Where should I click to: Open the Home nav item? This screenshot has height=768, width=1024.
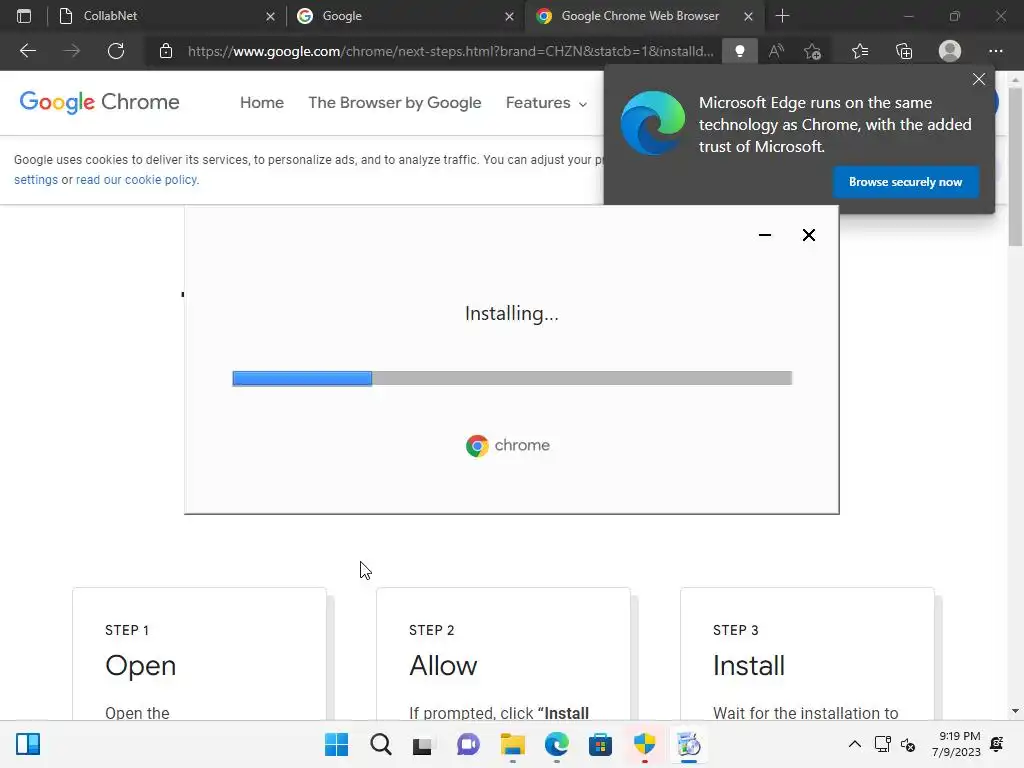pos(262,103)
